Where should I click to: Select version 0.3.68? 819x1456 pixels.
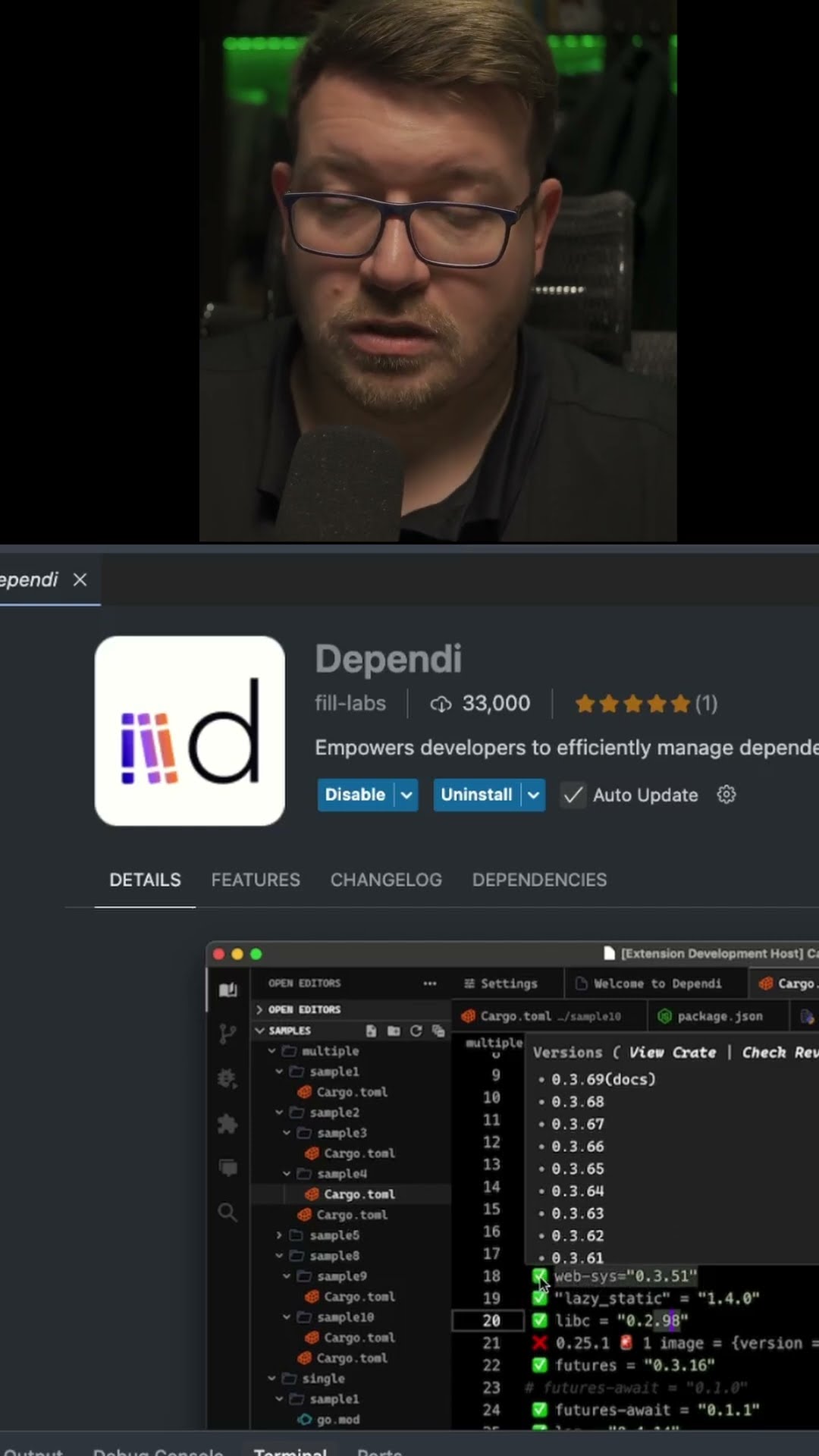pos(578,1102)
